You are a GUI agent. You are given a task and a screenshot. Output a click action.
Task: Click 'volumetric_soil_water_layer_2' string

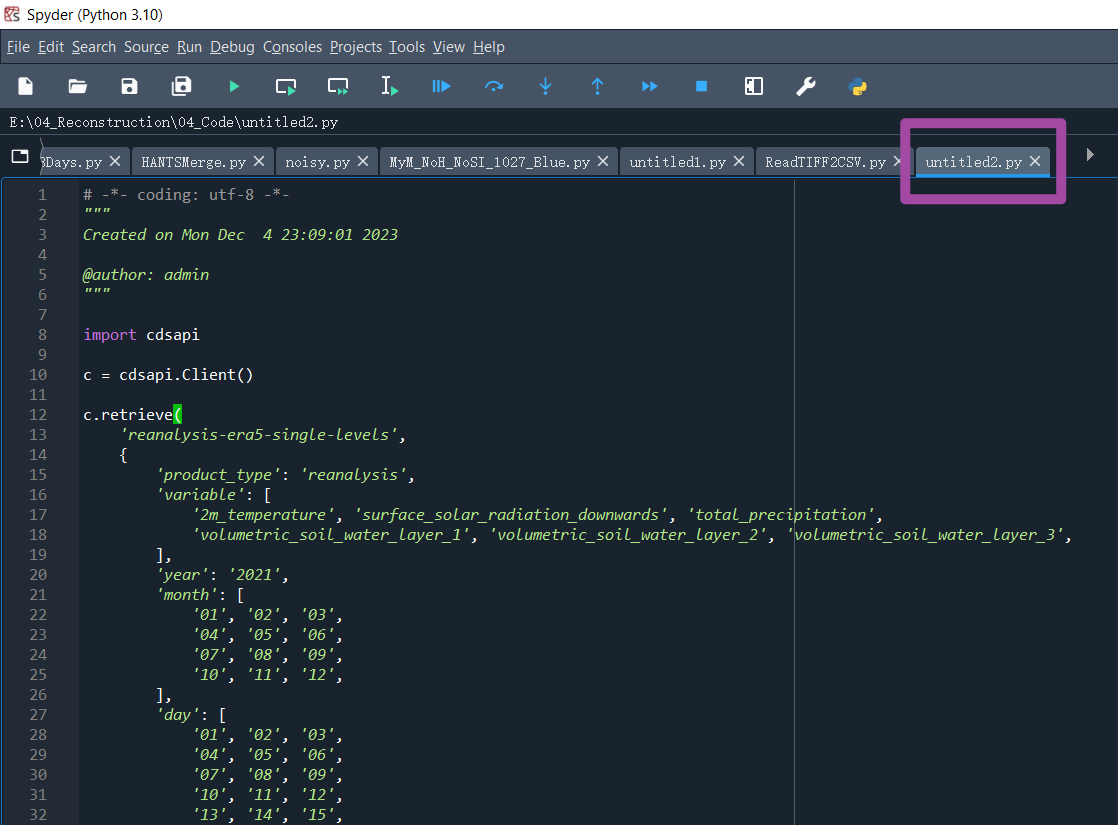pos(627,535)
